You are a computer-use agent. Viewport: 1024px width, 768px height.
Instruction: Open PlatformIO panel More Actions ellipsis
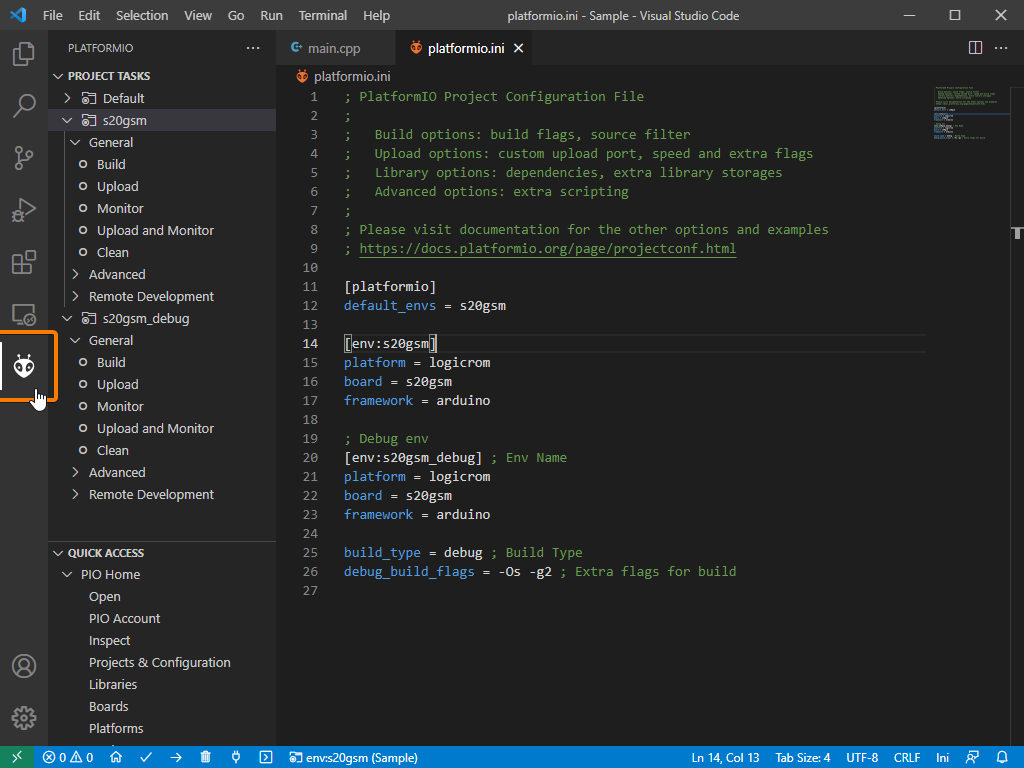point(253,48)
